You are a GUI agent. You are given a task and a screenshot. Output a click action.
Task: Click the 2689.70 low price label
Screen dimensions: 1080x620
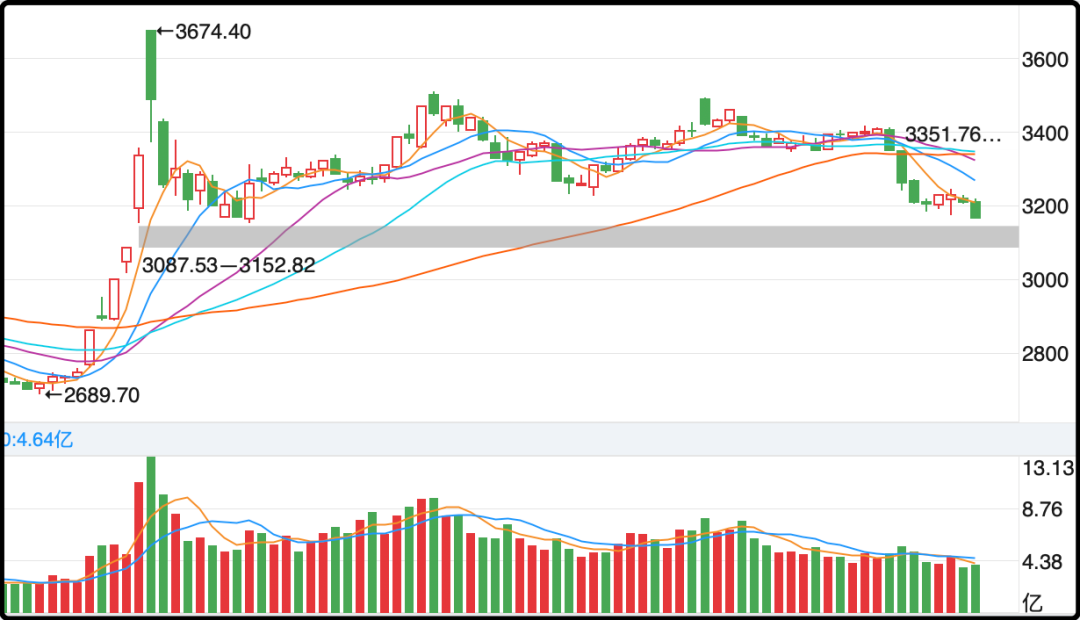point(101,395)
